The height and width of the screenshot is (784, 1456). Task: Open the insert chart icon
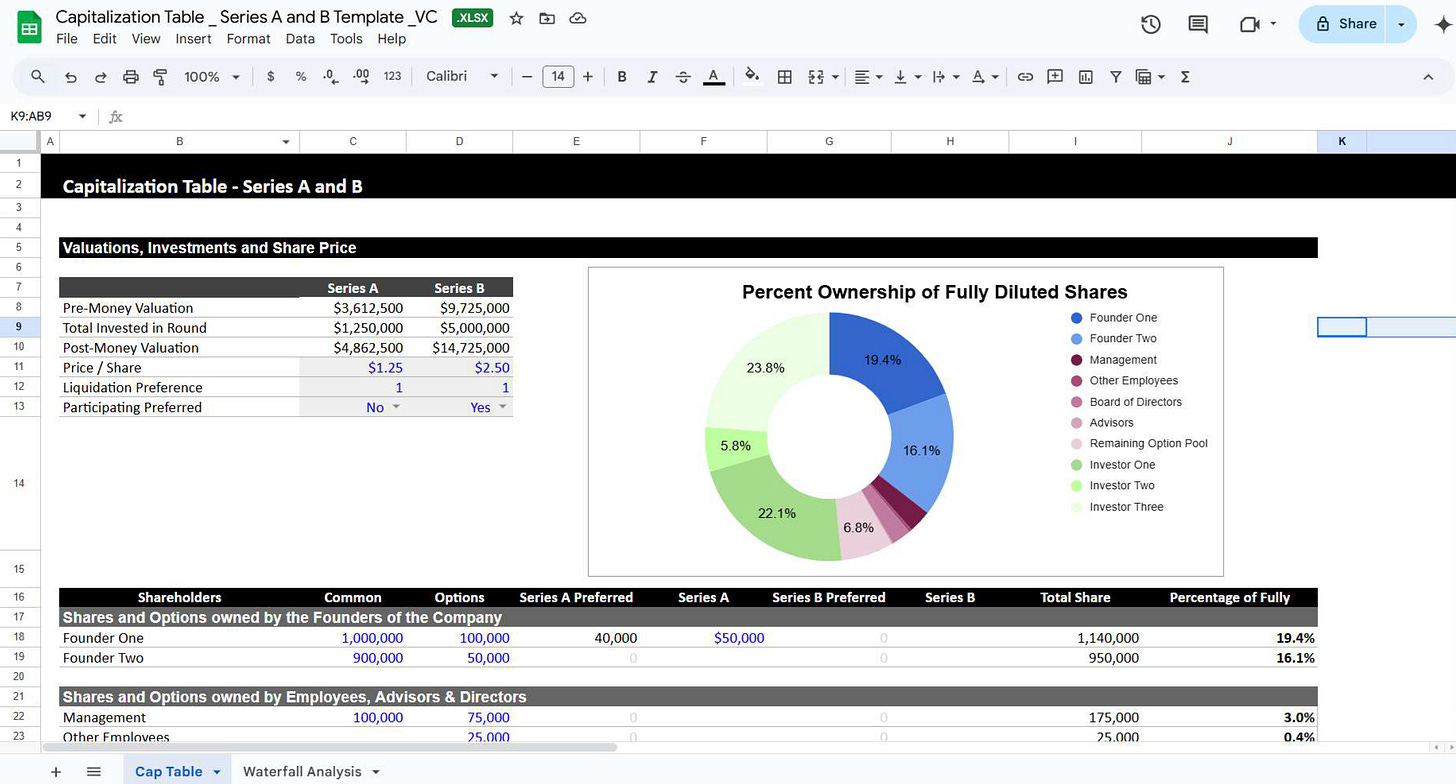pyautogui.click(x=1085, y=76)
